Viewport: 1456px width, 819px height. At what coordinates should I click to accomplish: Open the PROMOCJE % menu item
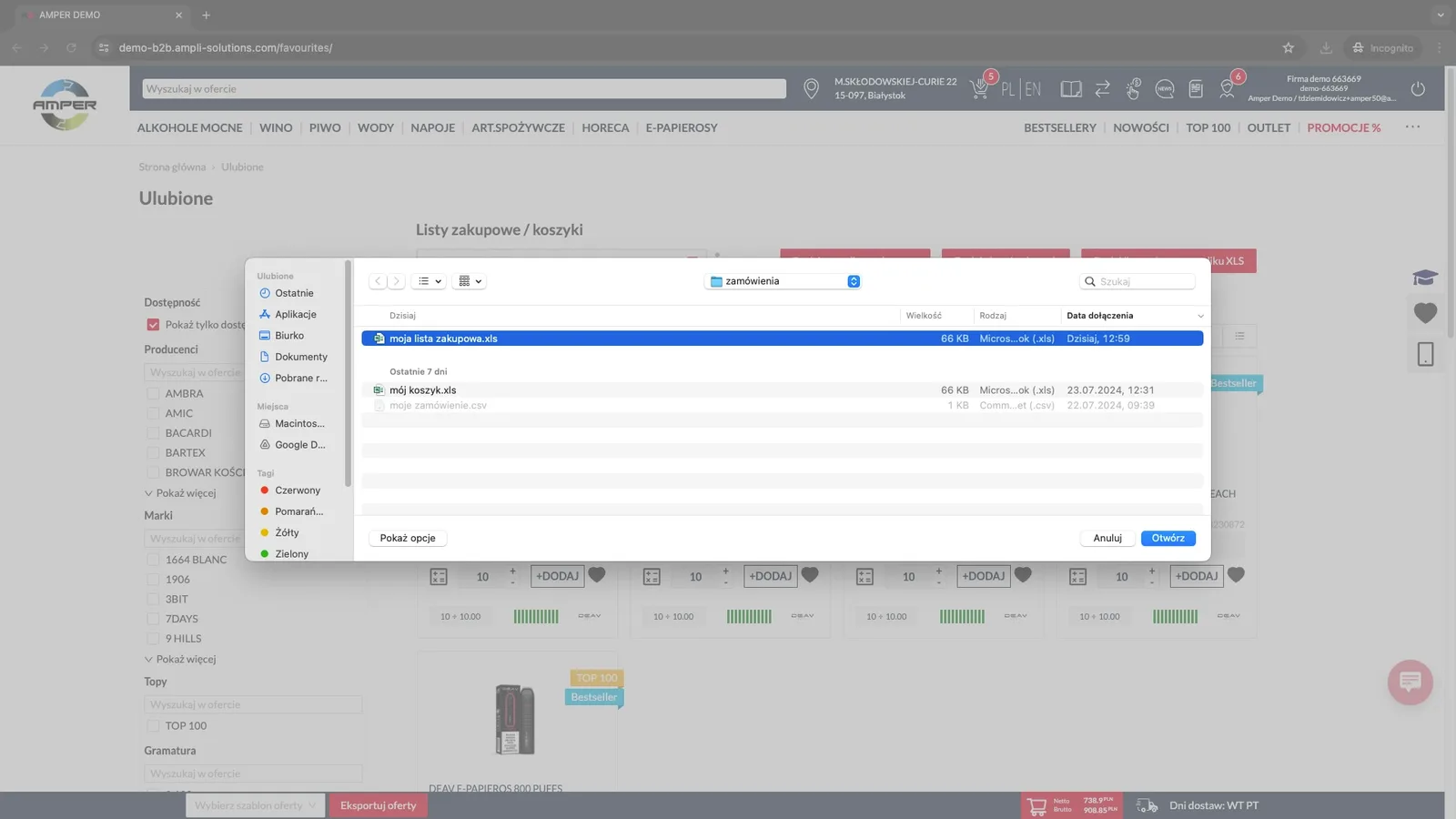tap(1343, 127)
